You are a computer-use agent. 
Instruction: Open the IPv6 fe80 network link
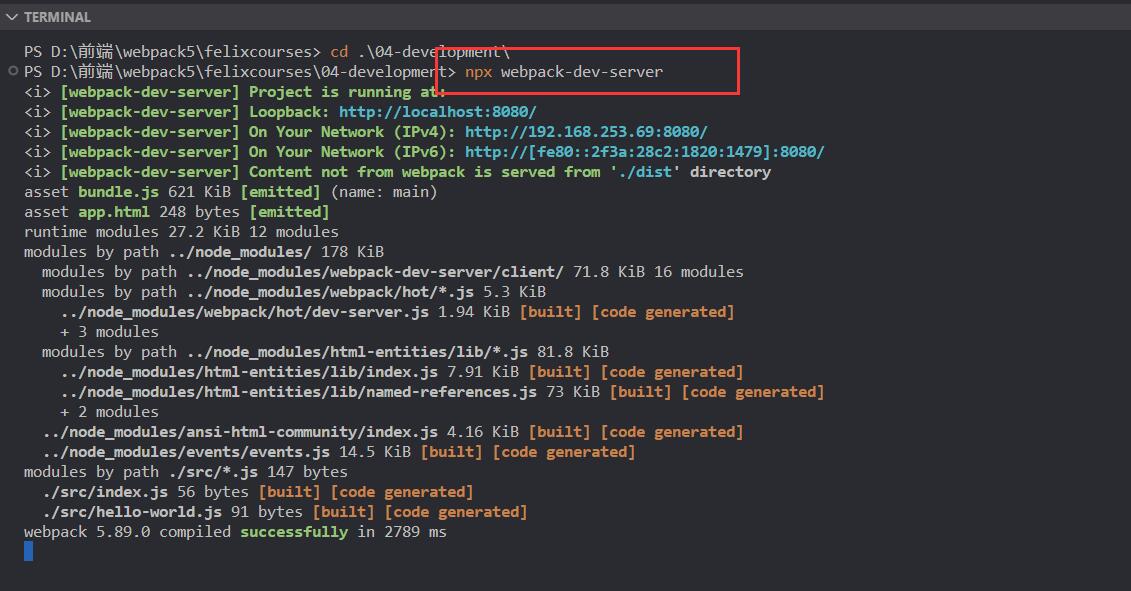point(645,152)
